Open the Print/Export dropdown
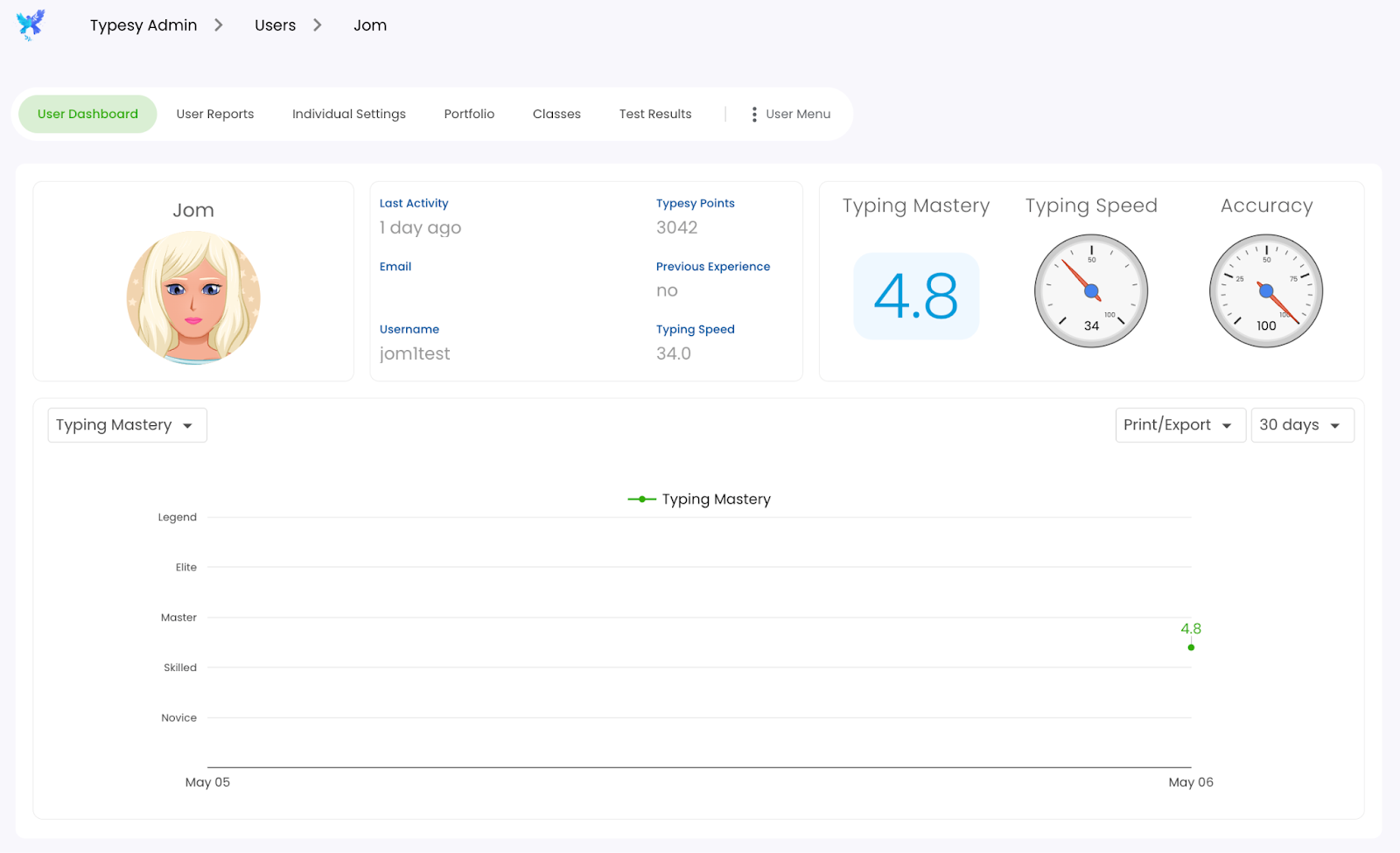Viewport: 1400px width, 853px height. (x=1180, y=425)
